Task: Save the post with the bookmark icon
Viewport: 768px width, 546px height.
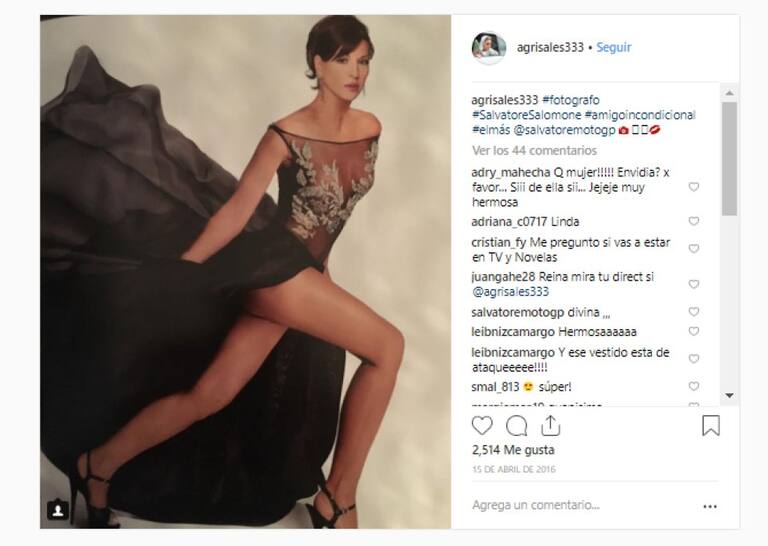Action: [x=711, y=426]
